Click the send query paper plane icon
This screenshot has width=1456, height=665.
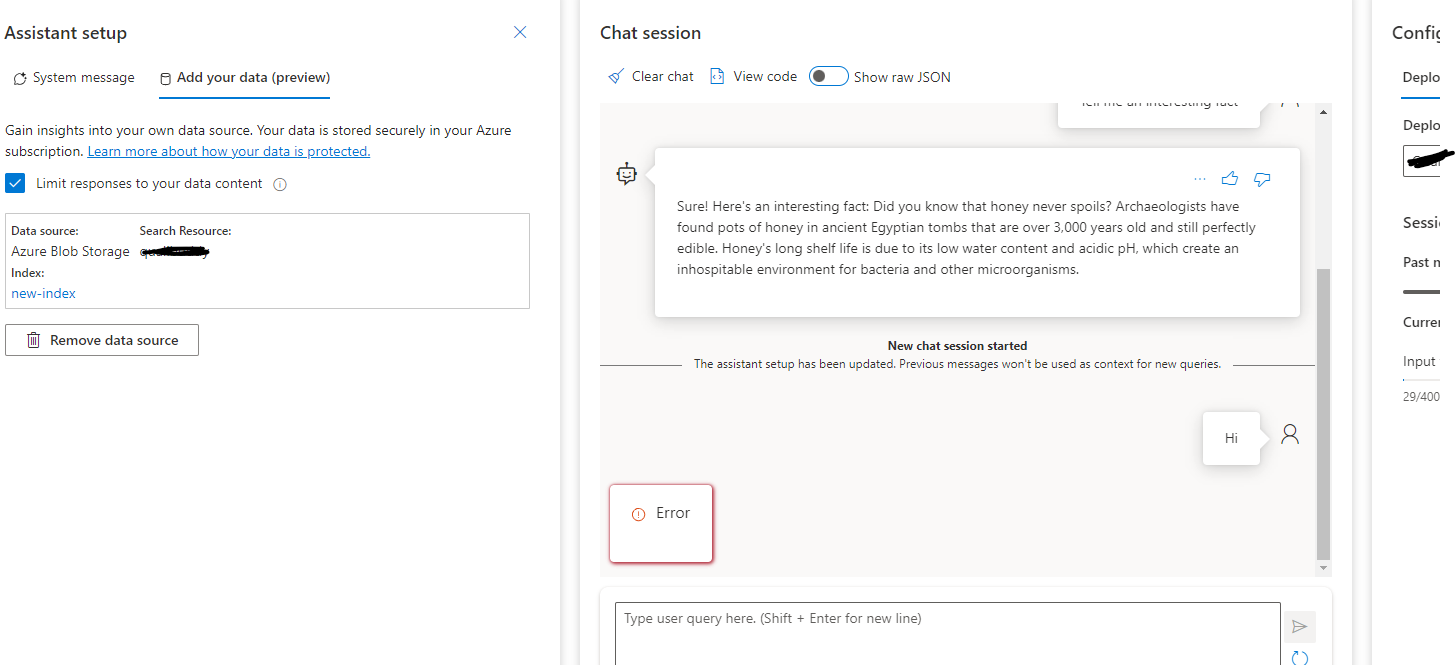tap(1299, 626)
